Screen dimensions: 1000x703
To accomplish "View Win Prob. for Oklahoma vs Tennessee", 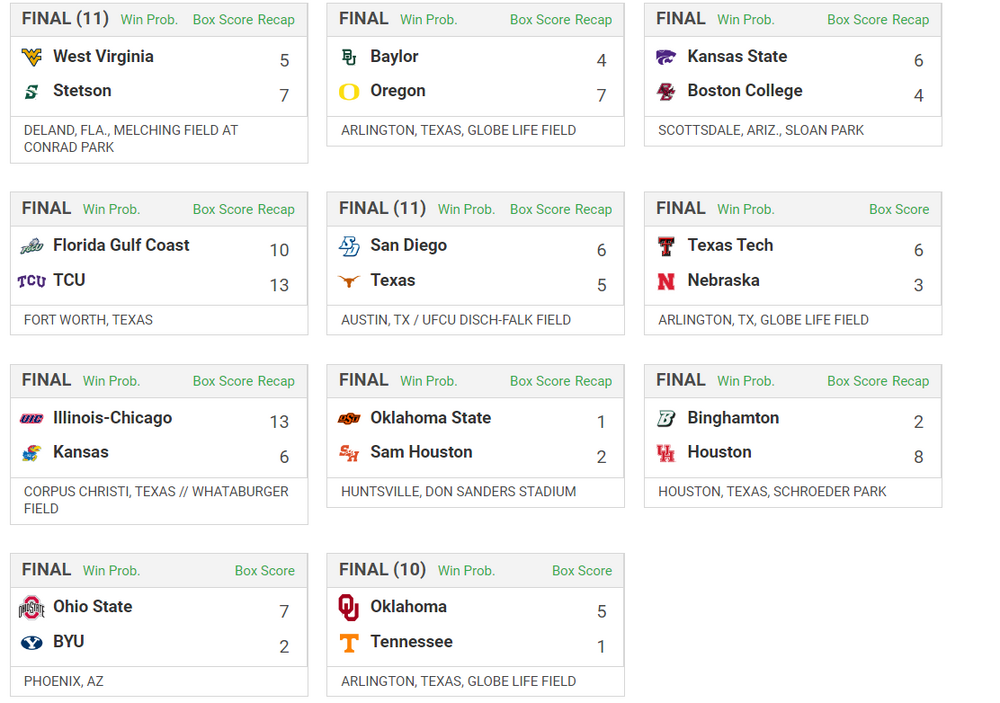I will (466, 571).
